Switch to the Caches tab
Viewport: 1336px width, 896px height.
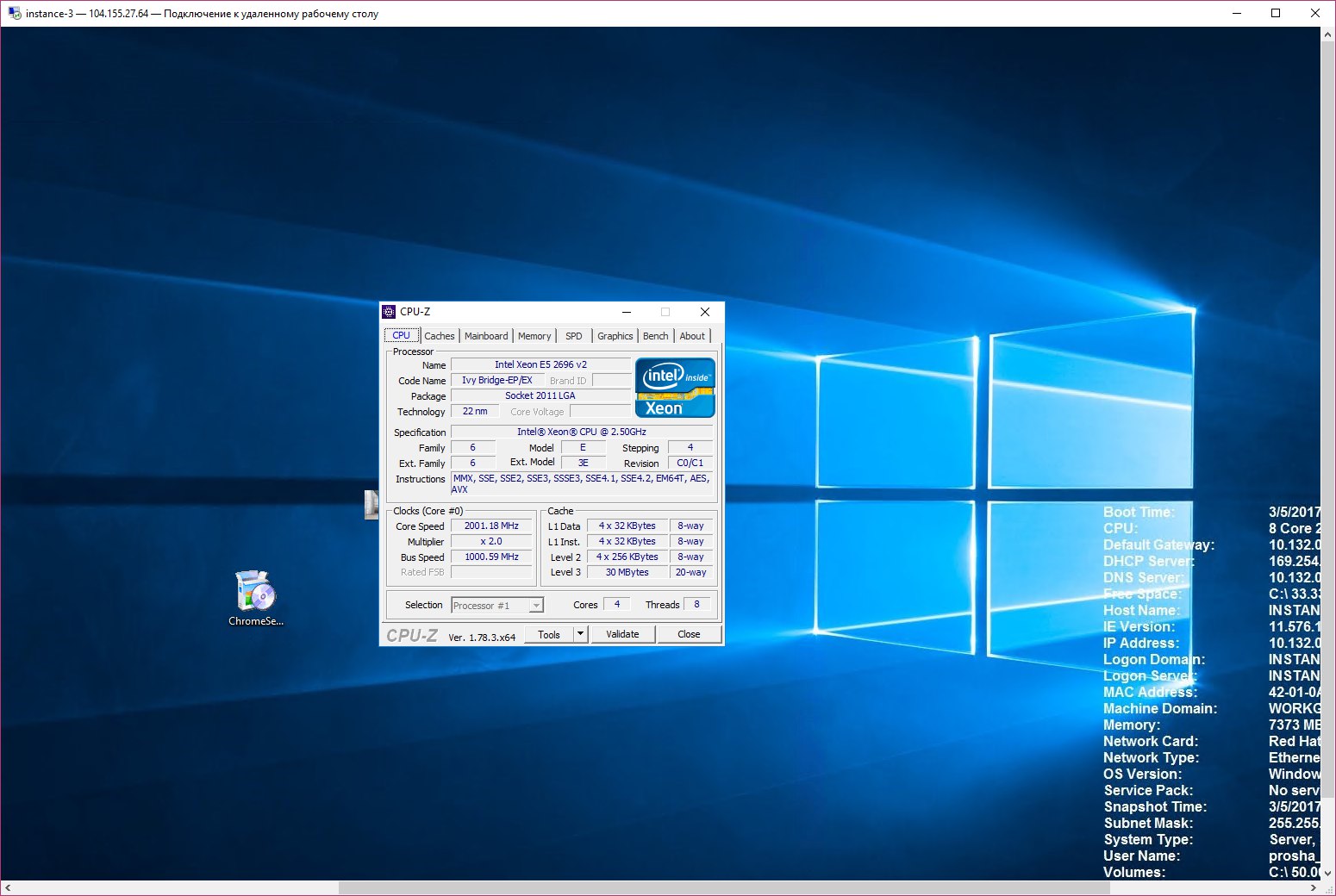tap(439, 336)
